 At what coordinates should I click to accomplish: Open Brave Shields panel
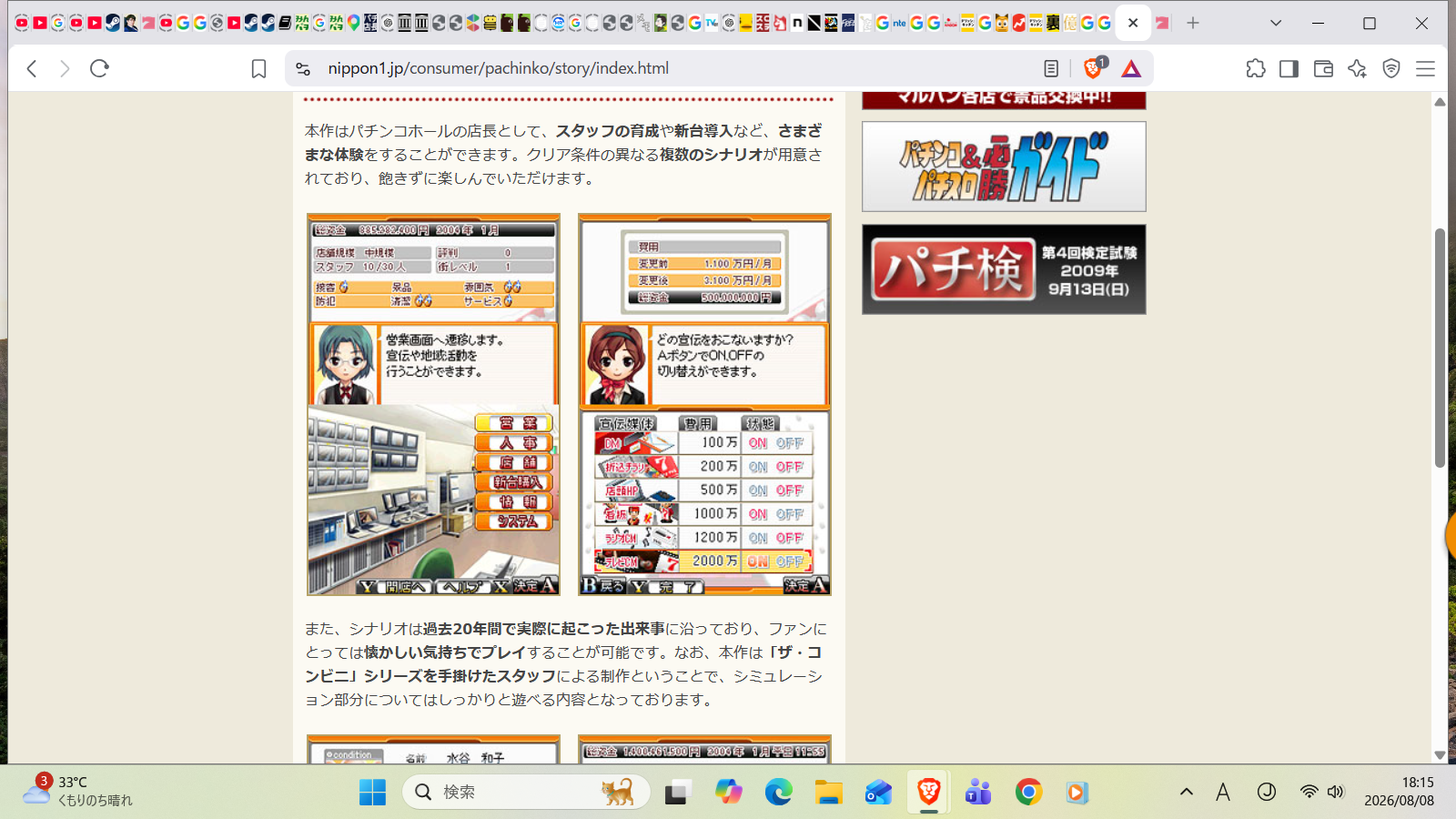click(1094, 68)
